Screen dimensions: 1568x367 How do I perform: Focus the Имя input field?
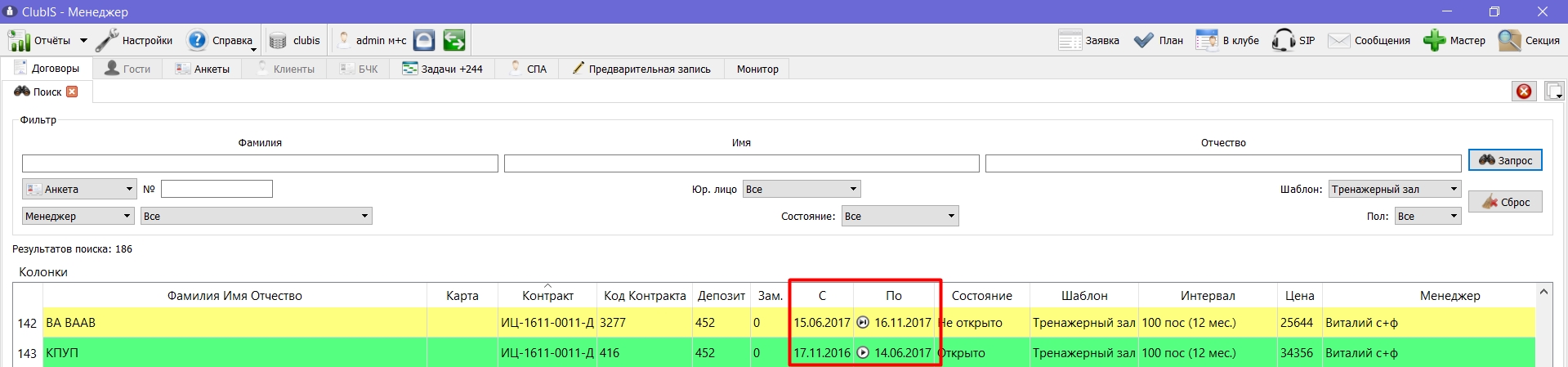tap(741, 163)
